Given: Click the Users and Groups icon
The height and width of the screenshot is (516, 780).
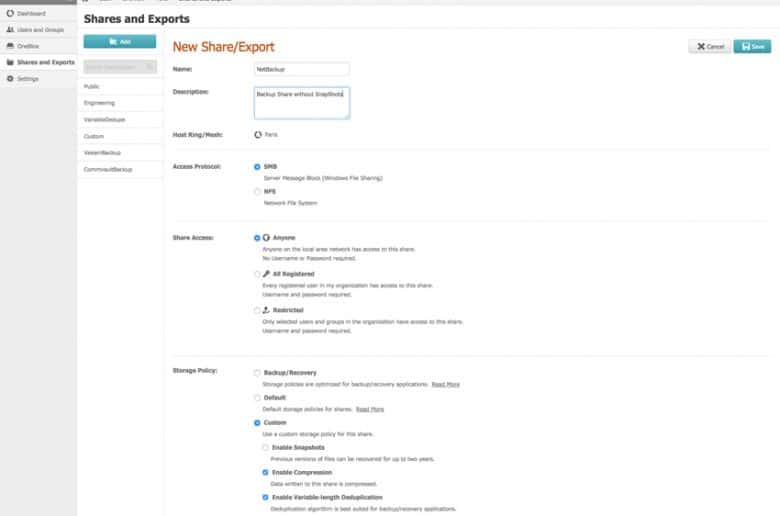Looking at the screenshot, I should (10, 30).
